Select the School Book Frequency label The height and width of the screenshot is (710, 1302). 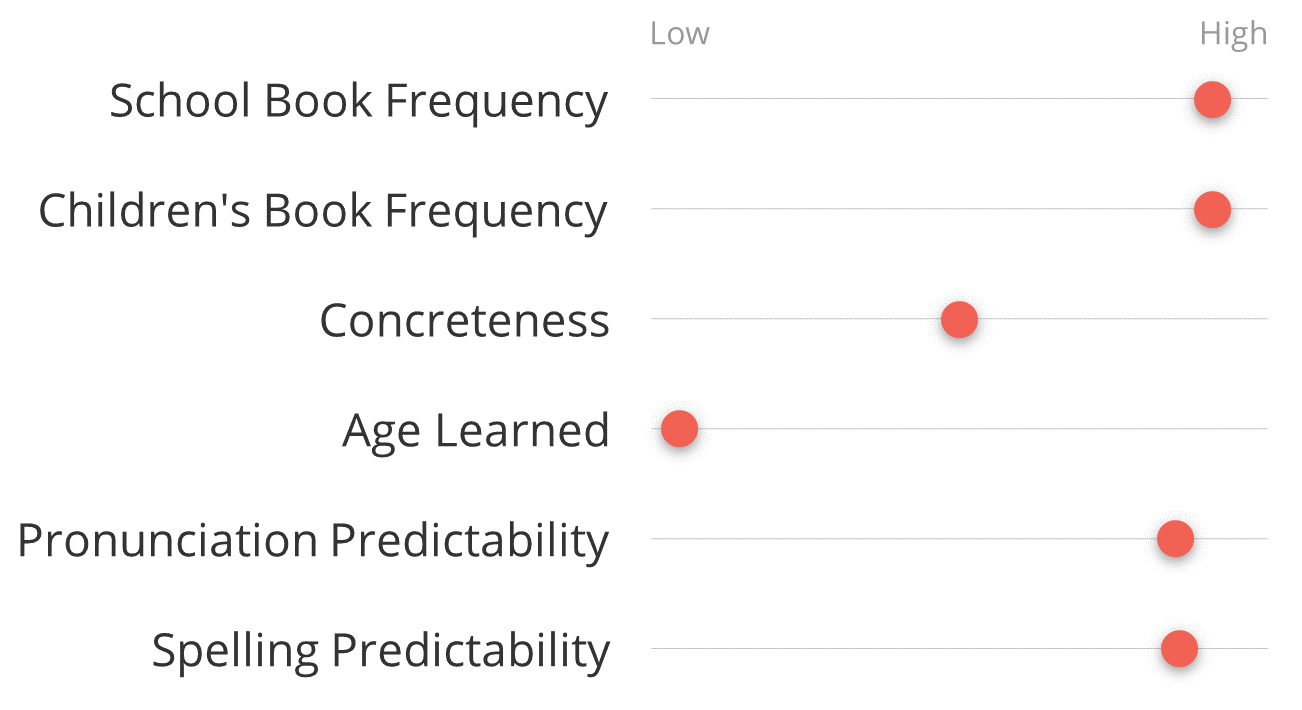pos(358,101)
